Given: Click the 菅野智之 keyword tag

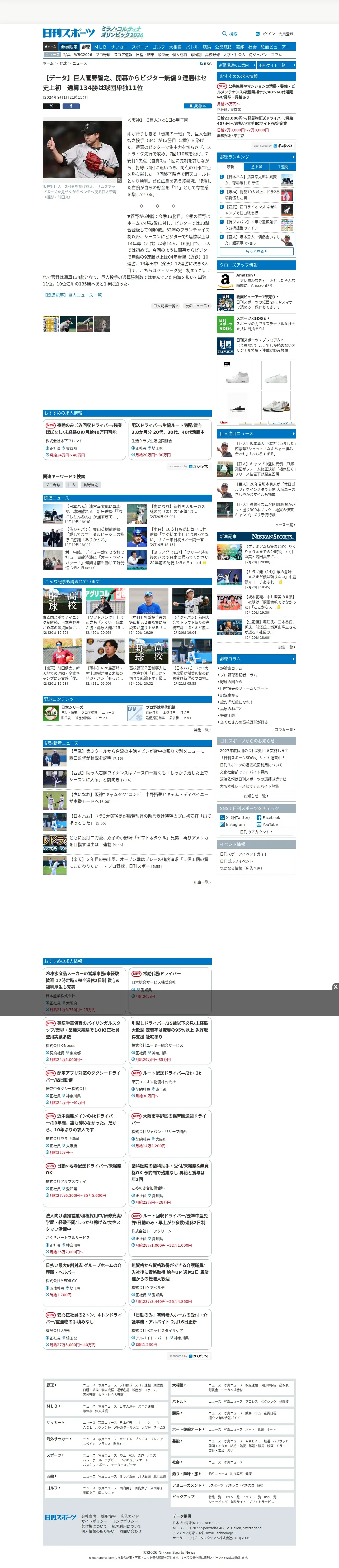Looking at the screenshot, I should point(90,485).
